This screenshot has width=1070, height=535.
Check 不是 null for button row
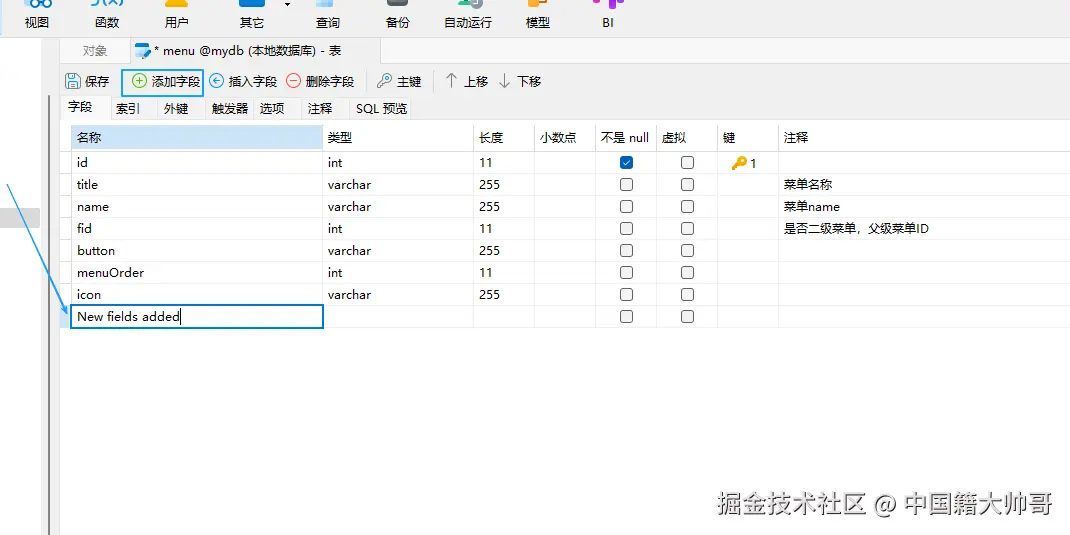[626, 251]
